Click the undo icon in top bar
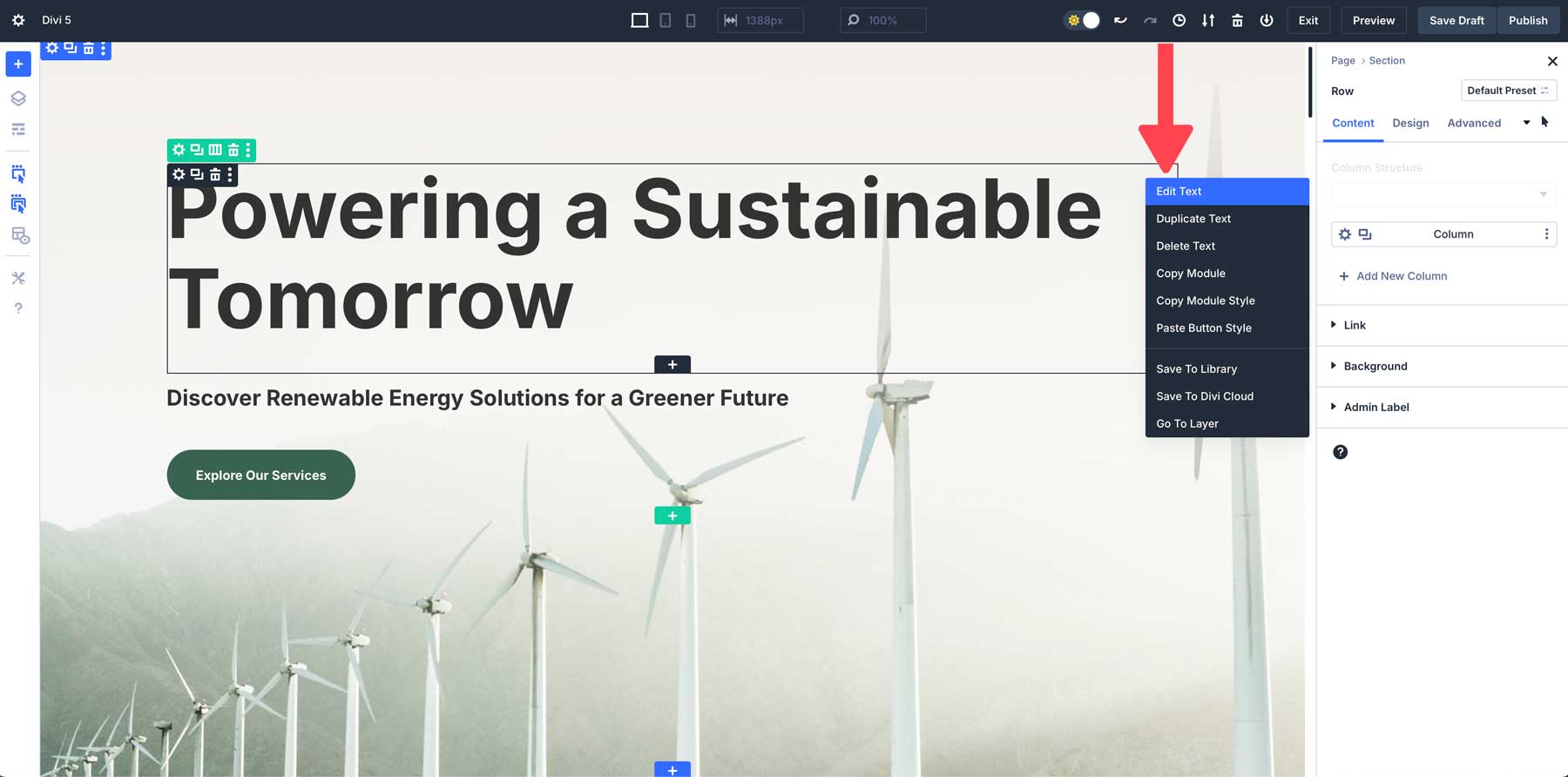1568x777 pixels. point(1120,20)
